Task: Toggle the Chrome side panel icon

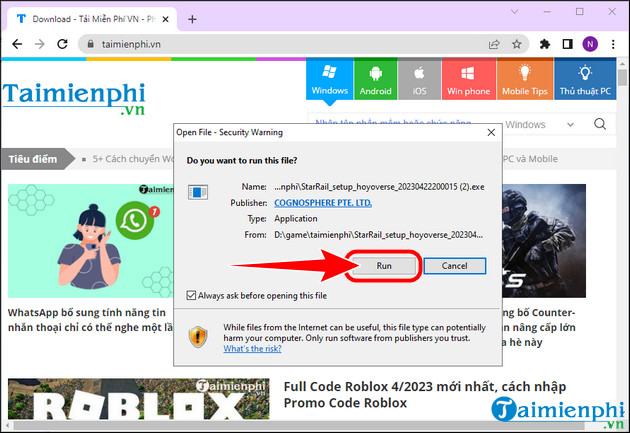Action: (x=567, y=44)
